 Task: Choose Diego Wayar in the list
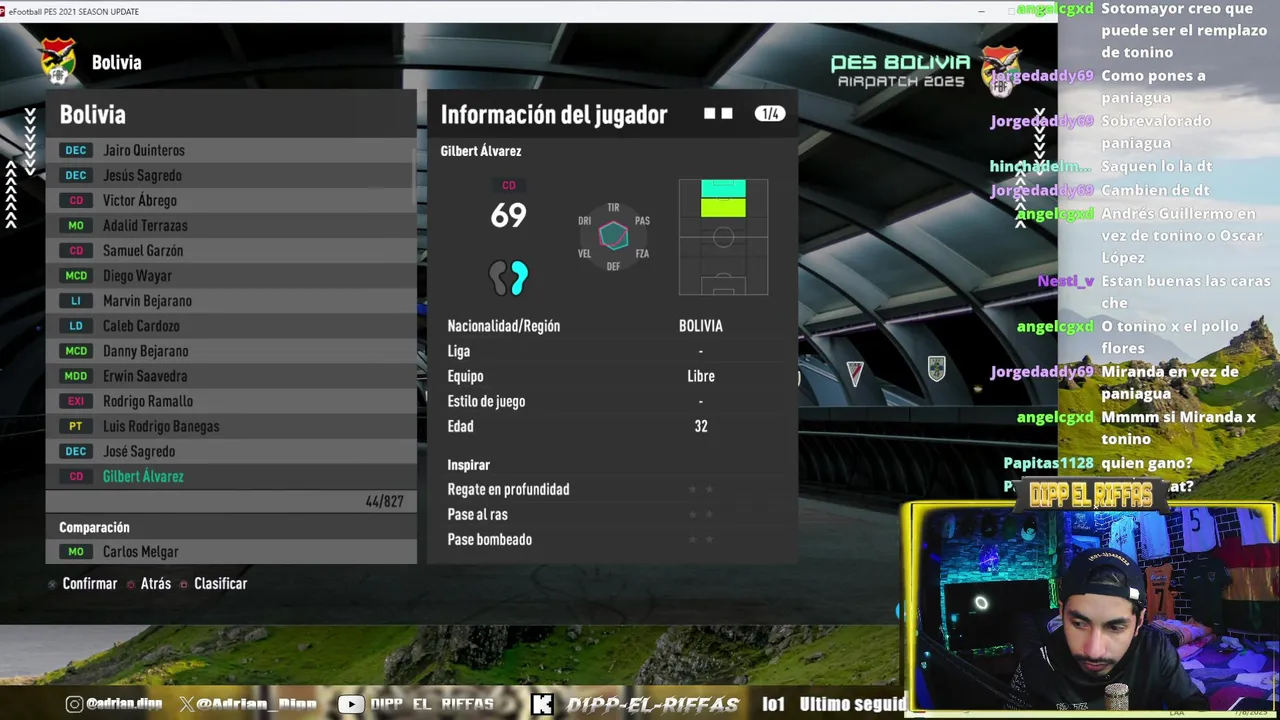(229, 275)
